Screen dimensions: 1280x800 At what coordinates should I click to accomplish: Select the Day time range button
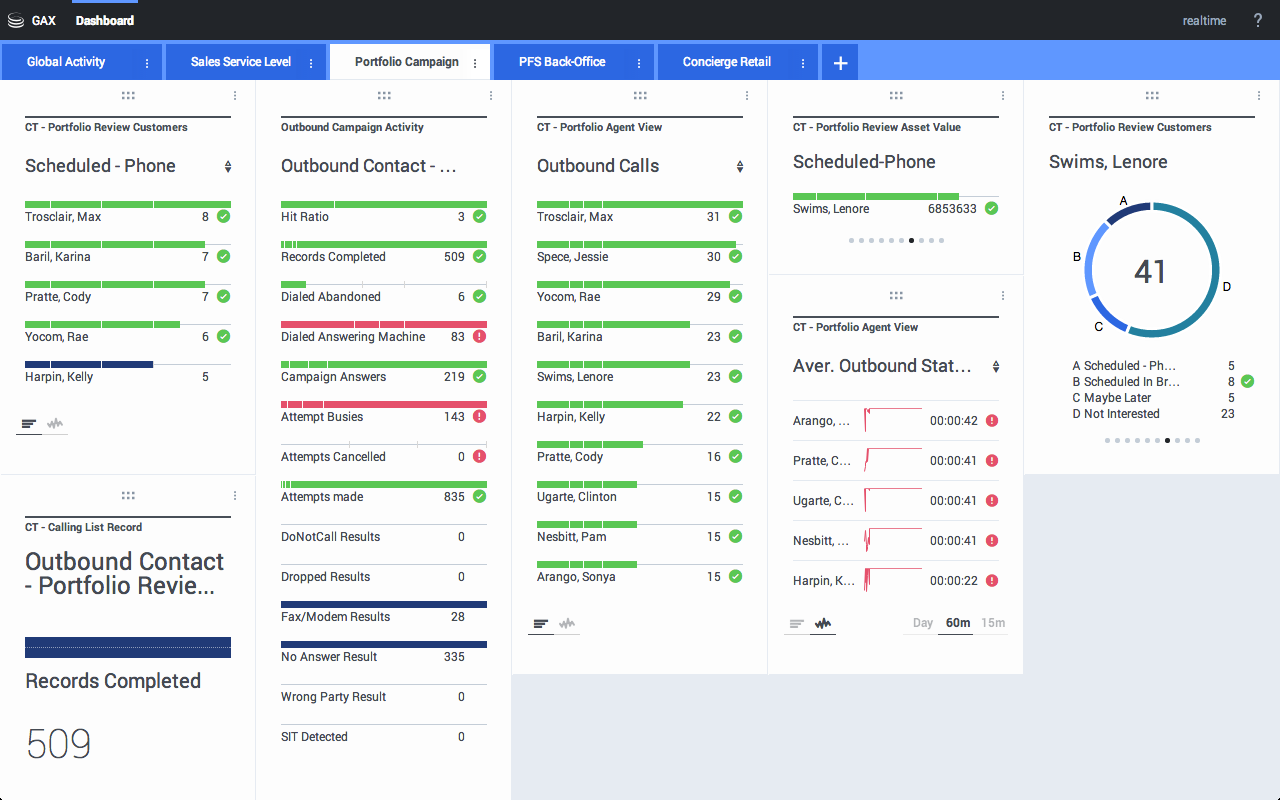click(x=922, y=623)
